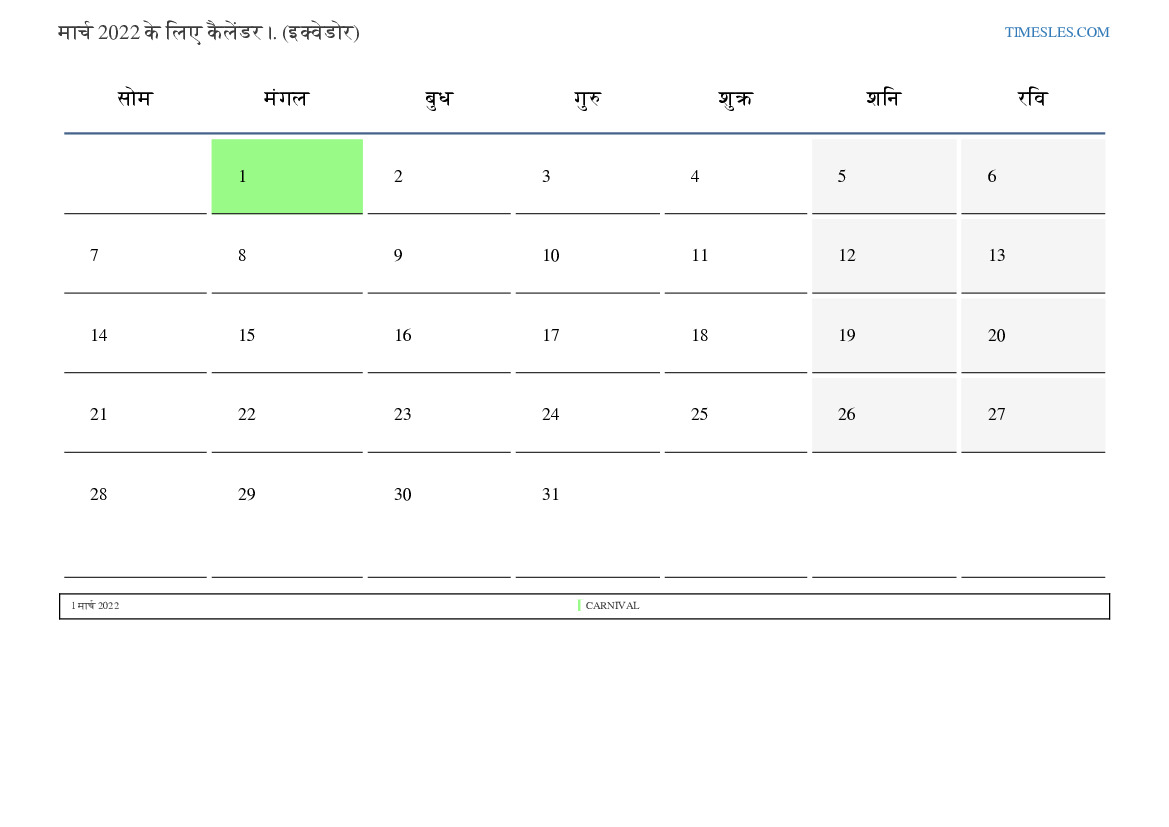Pick date 21 on the calendar
This screenshot has height=827, width=1169.
pos(135,414)
